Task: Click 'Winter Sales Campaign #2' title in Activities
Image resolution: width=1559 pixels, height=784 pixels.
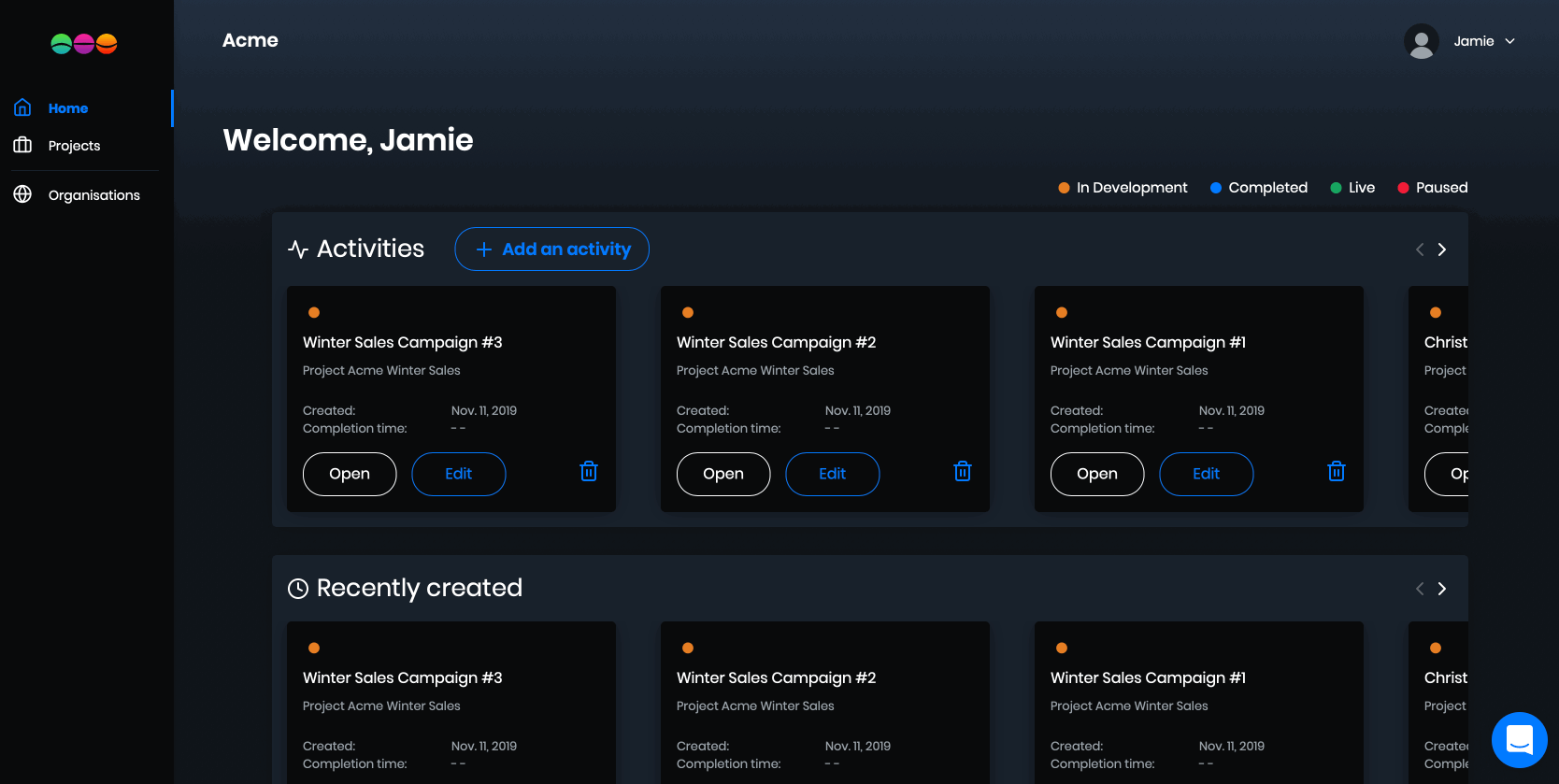Action: click(x=777, y=342)
